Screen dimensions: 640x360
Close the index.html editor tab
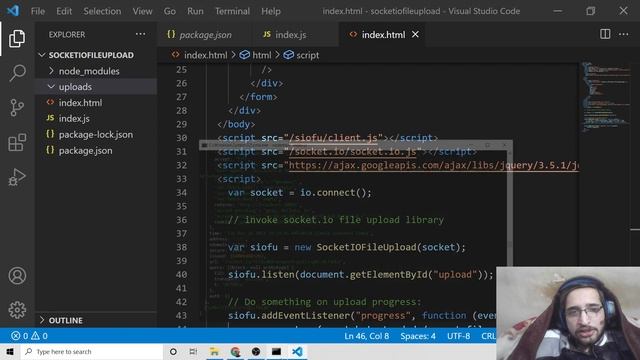415,35
